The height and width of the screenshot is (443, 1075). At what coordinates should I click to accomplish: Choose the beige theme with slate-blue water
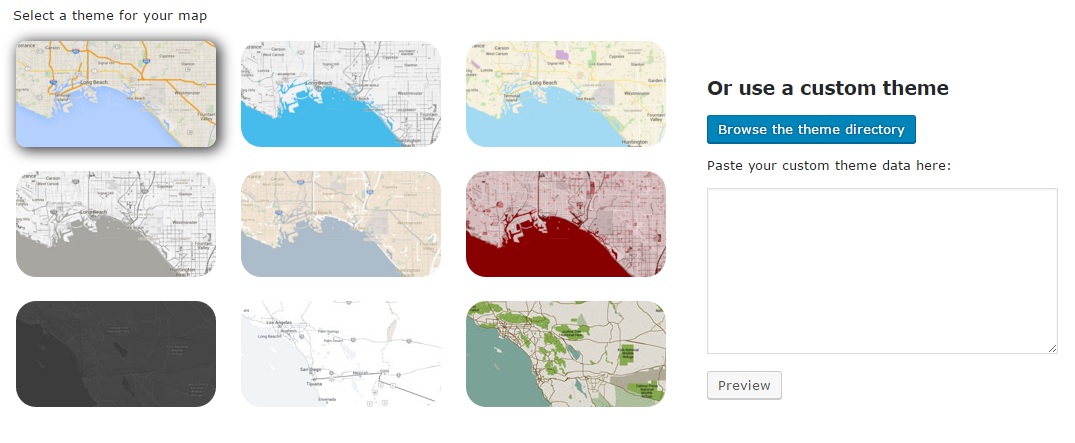pos(341,224)
